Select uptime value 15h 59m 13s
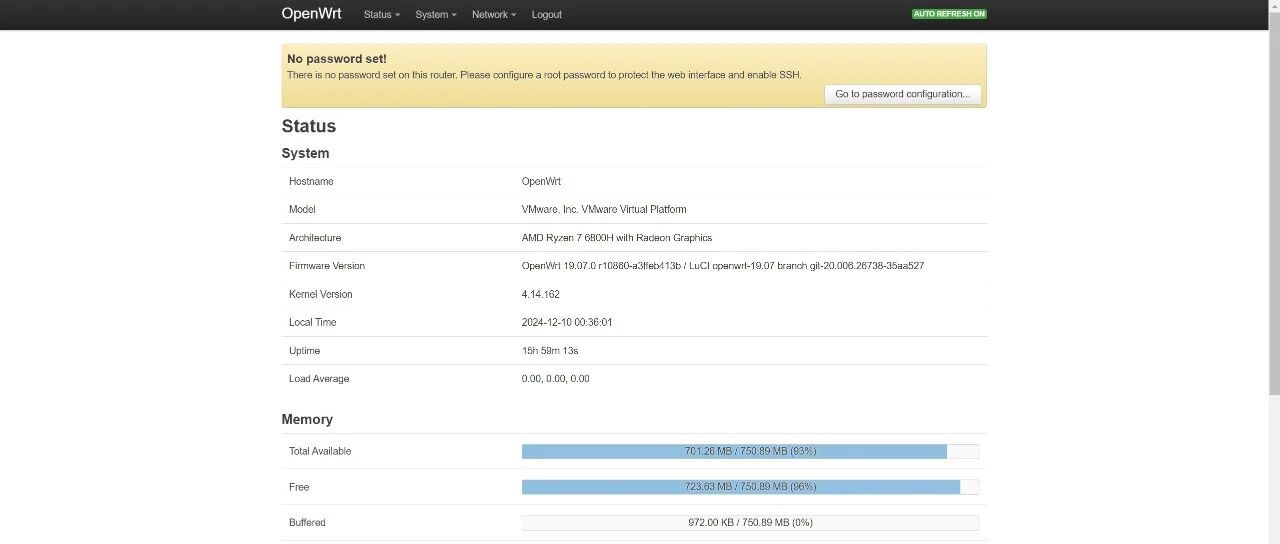 tap(550, 350)
